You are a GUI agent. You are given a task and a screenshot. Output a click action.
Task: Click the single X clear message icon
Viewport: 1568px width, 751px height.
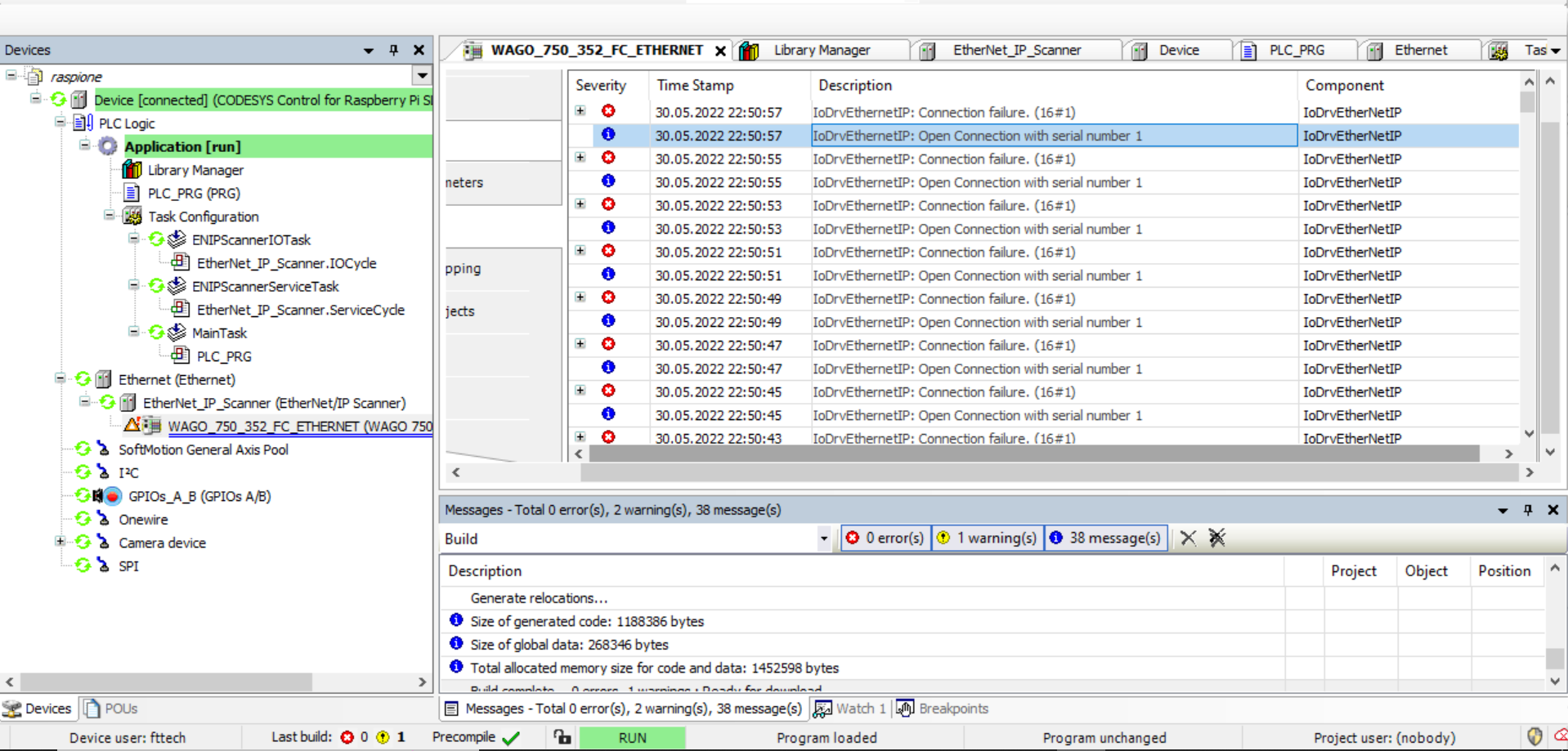[1188, 538]
